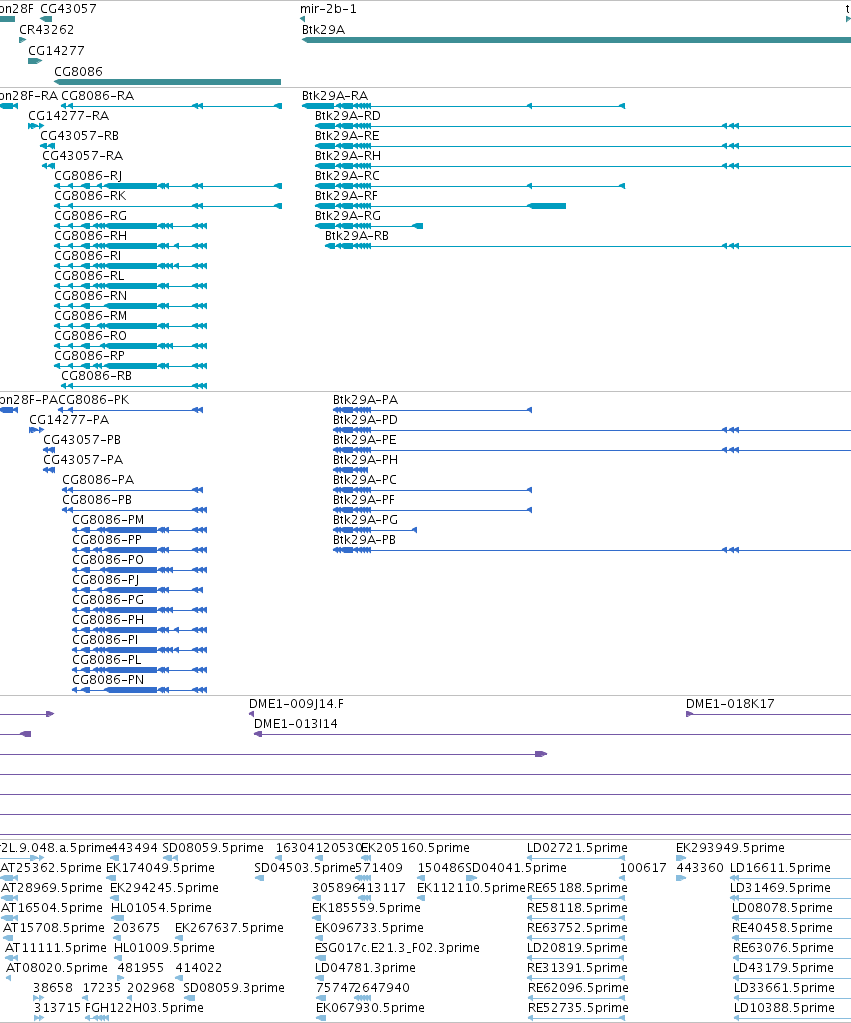Select EST SD04503.5prime
851x1023 pixels.
305,868
